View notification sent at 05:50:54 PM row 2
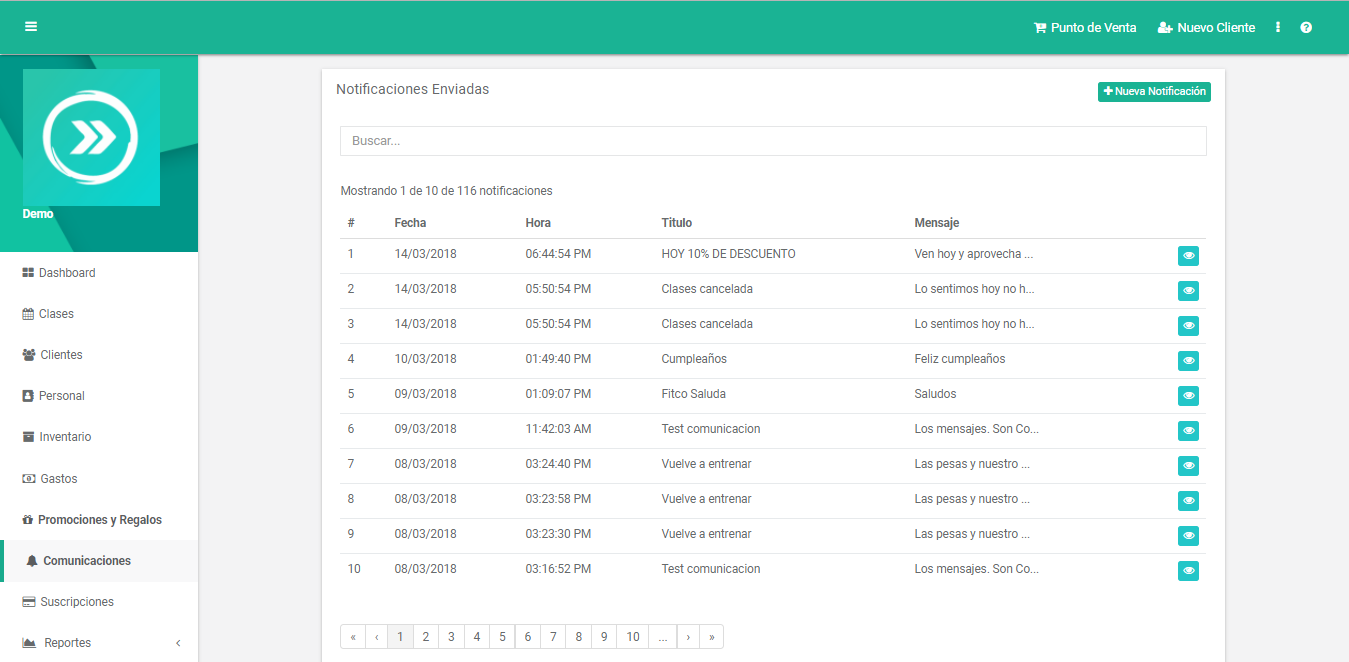1349x662 pixels. tap(1188, 291)
